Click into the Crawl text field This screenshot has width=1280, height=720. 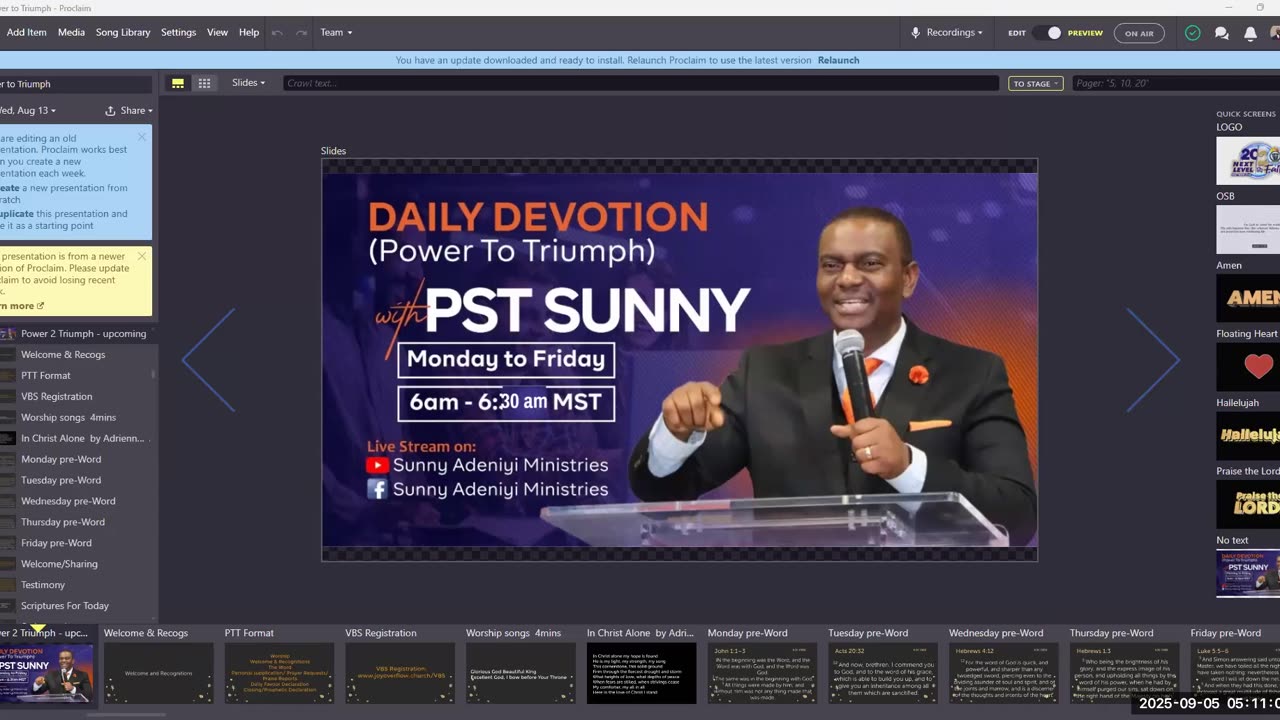tap(641, 83)
